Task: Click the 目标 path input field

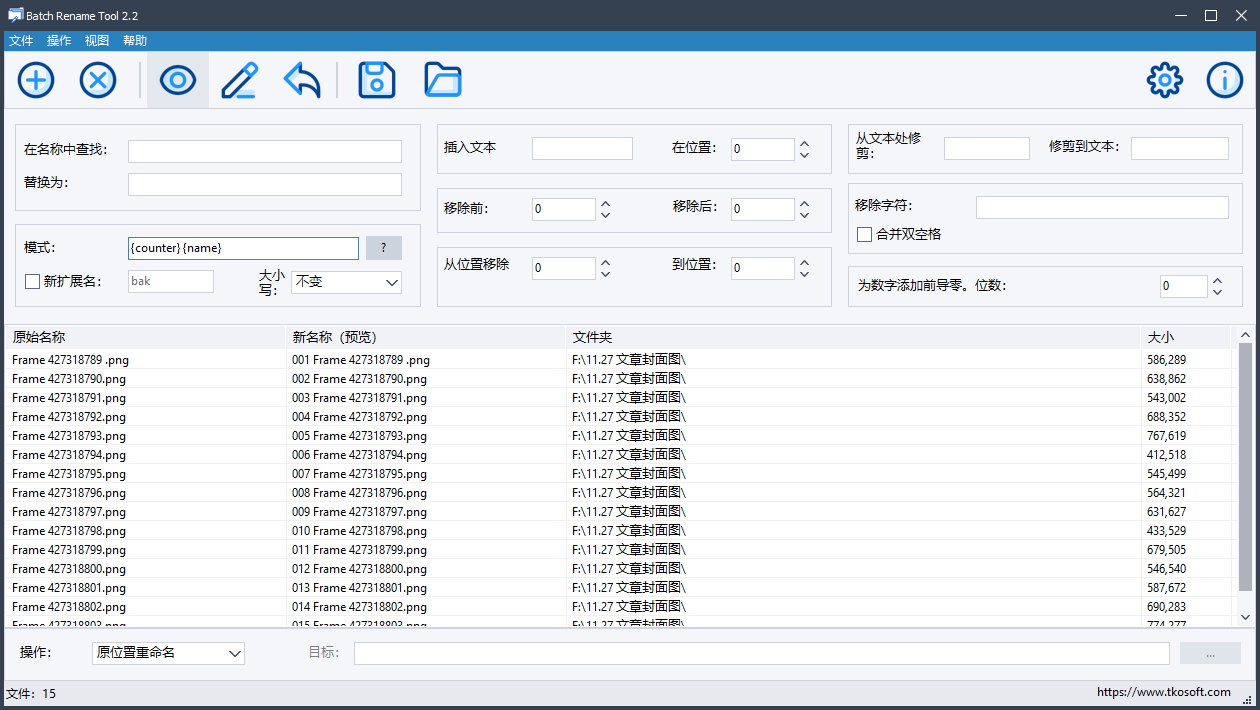Action: [x=762, y=653]
